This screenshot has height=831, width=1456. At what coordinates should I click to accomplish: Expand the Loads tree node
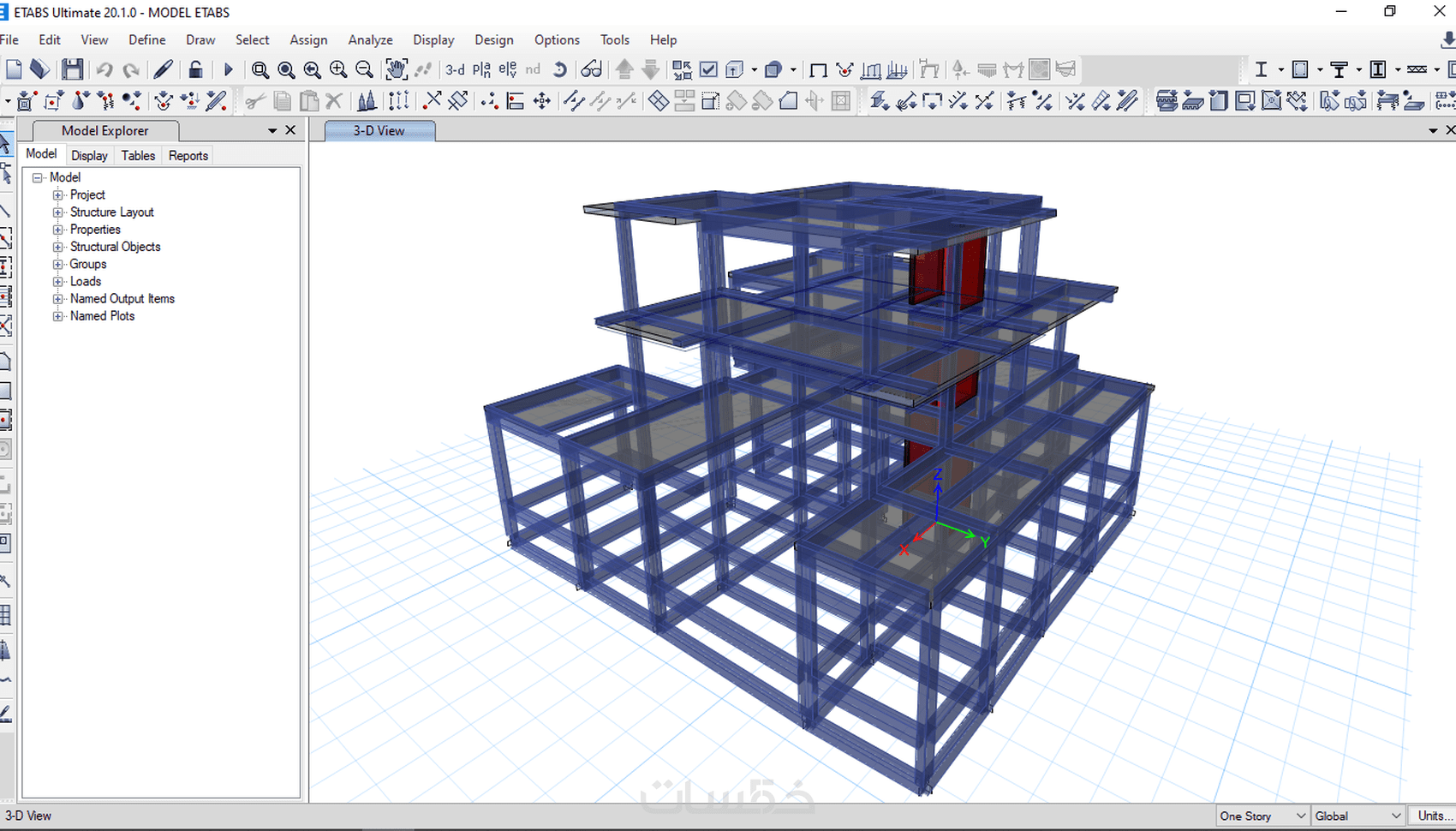58,282
